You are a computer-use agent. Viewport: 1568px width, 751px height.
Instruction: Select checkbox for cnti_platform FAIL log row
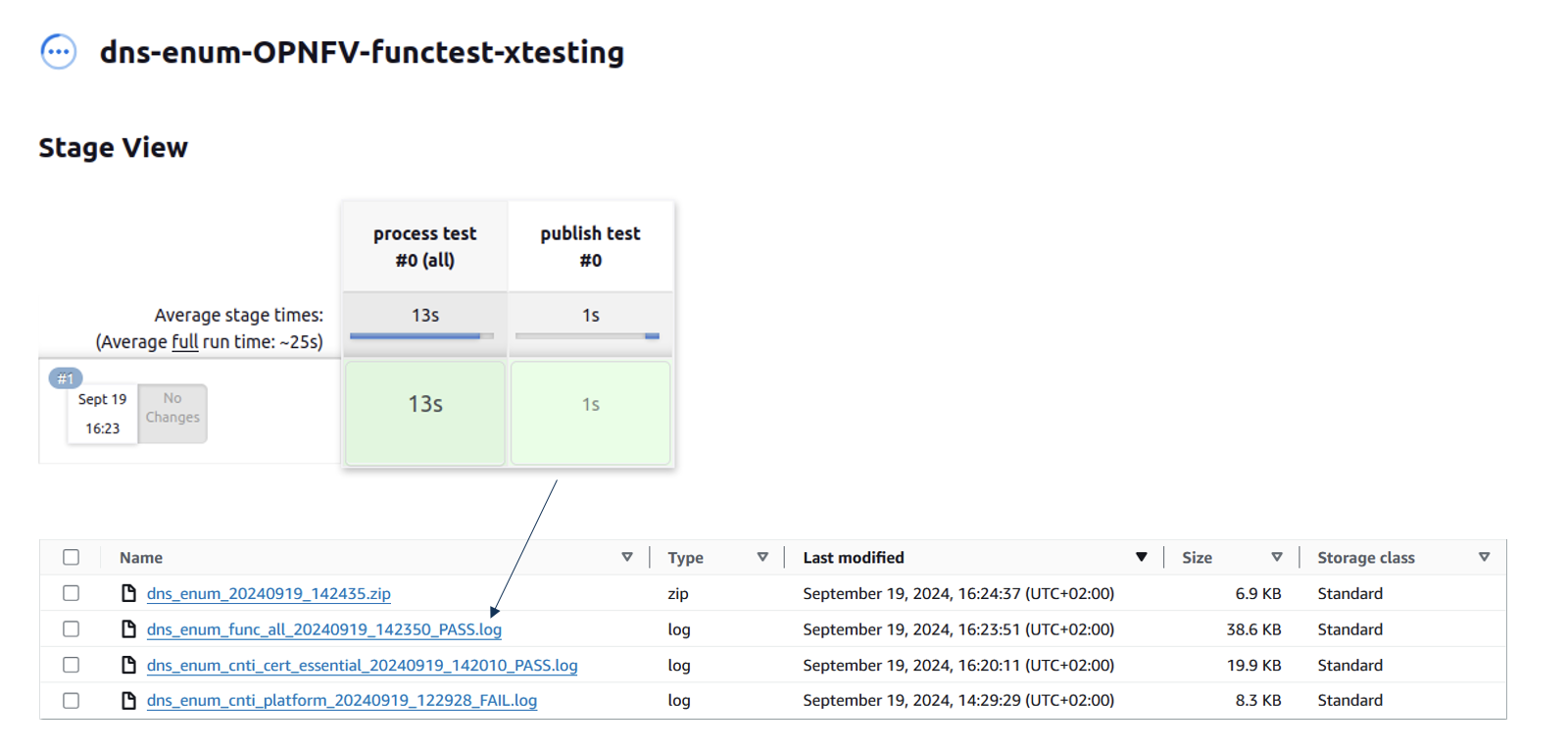tap(72, 700)
